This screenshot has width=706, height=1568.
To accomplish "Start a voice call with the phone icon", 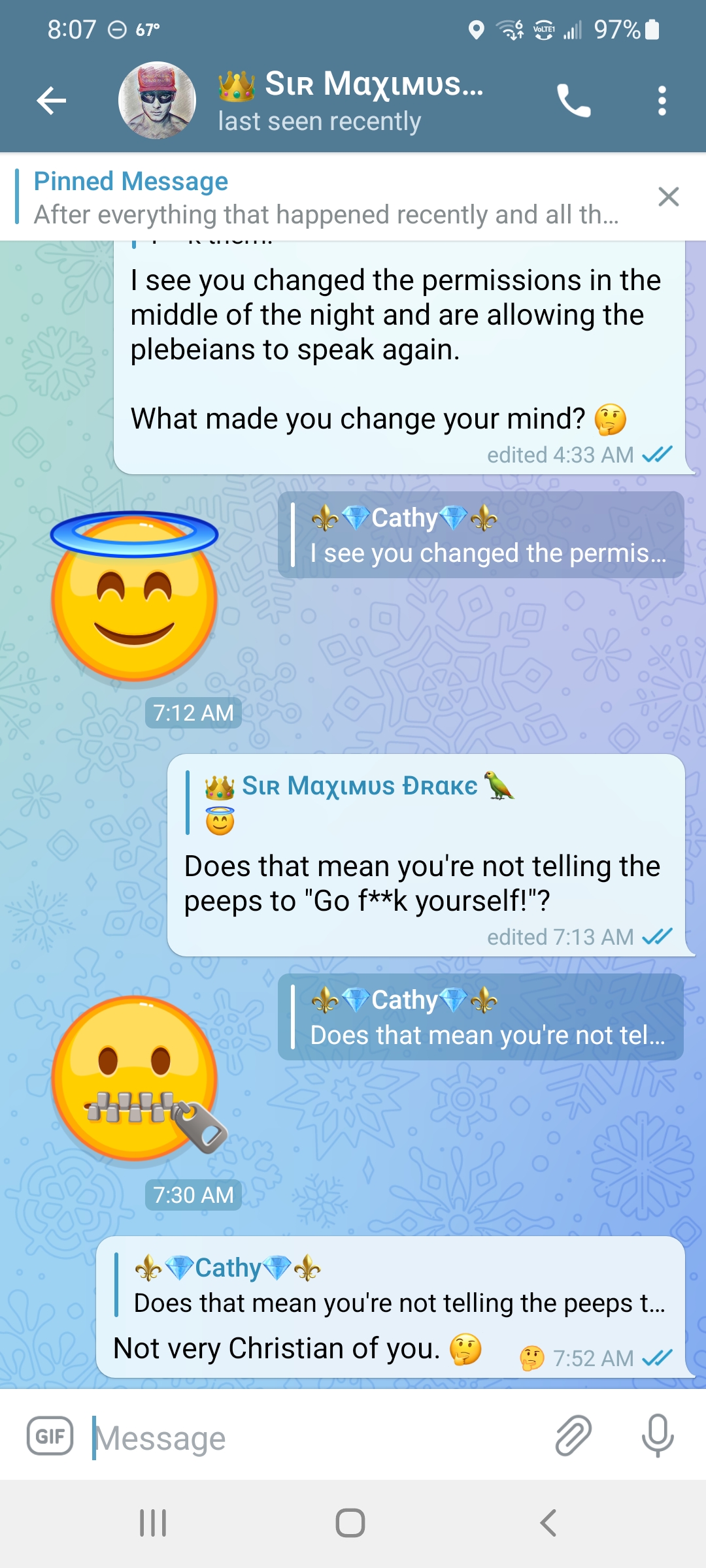I will tap(573, 101).
